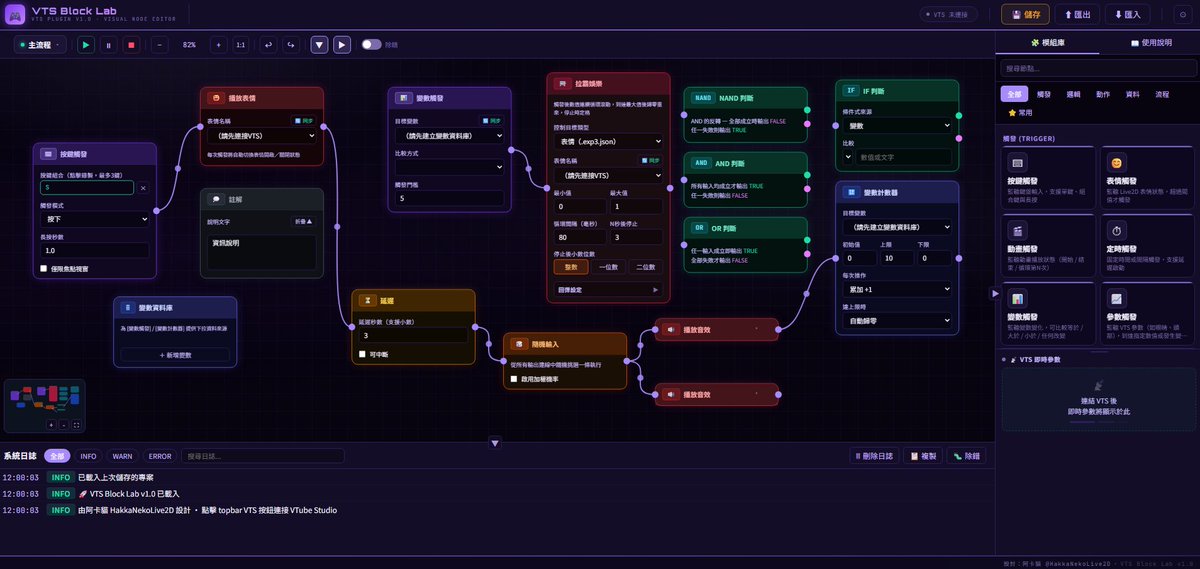Image resolution: width=1200 pixels, height=569 pixels.
Task: Click the VTS Block Lab gamepad logo
Action: click(x=15, y=14)
